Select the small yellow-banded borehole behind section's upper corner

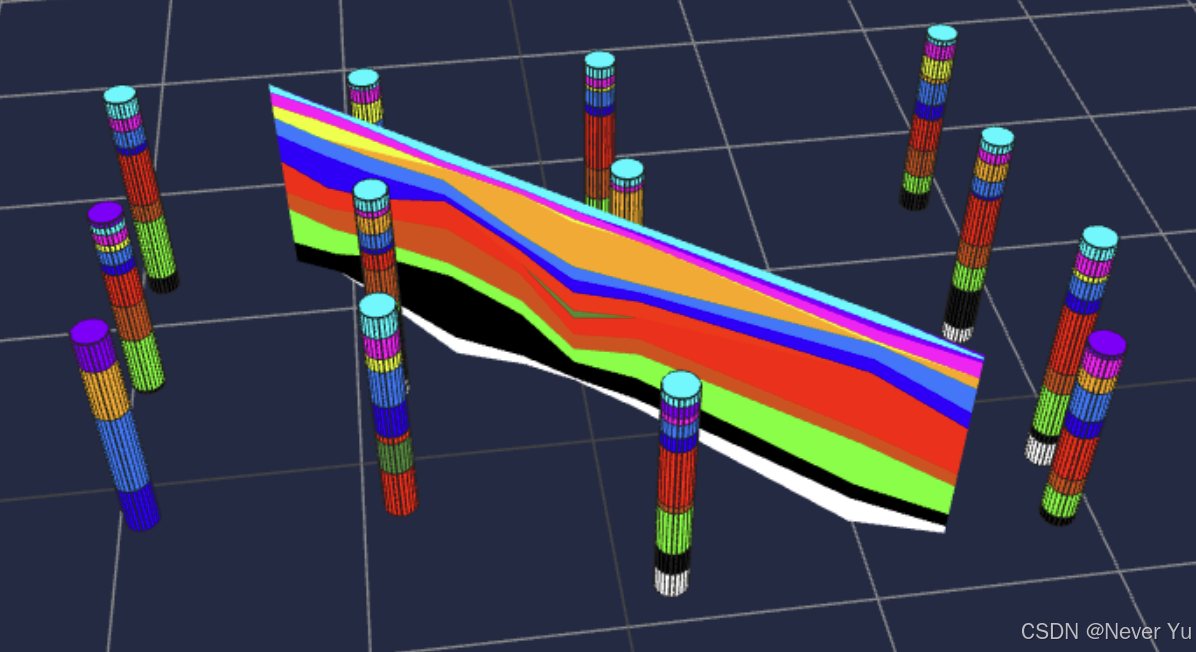[x=365, y=97]
